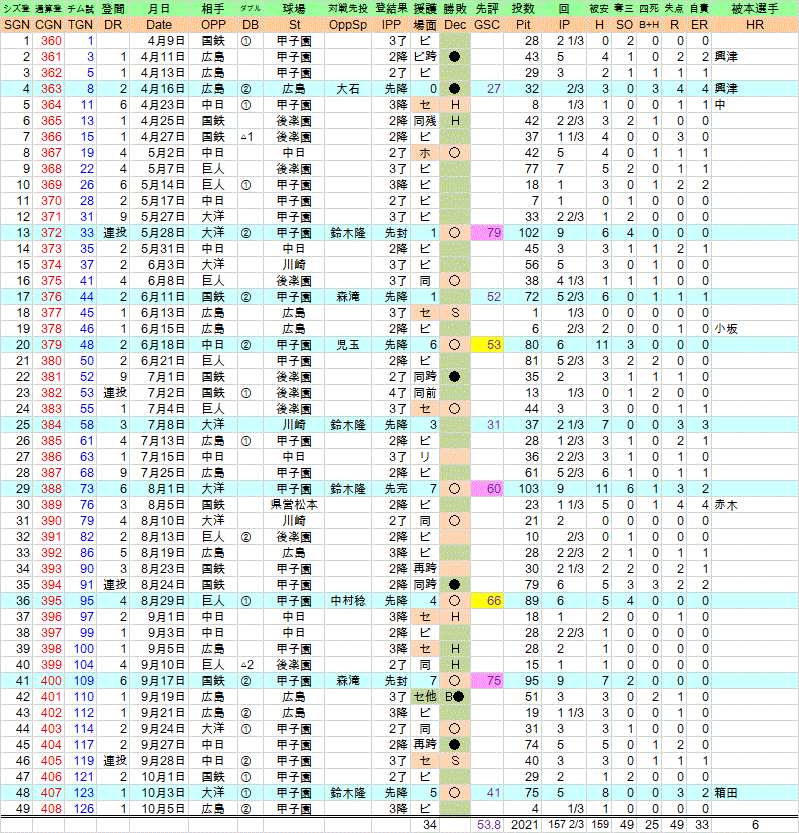Select opposing starter cell 中村稔
Viewport: 799px width, 833px height.
coord(348,601)
